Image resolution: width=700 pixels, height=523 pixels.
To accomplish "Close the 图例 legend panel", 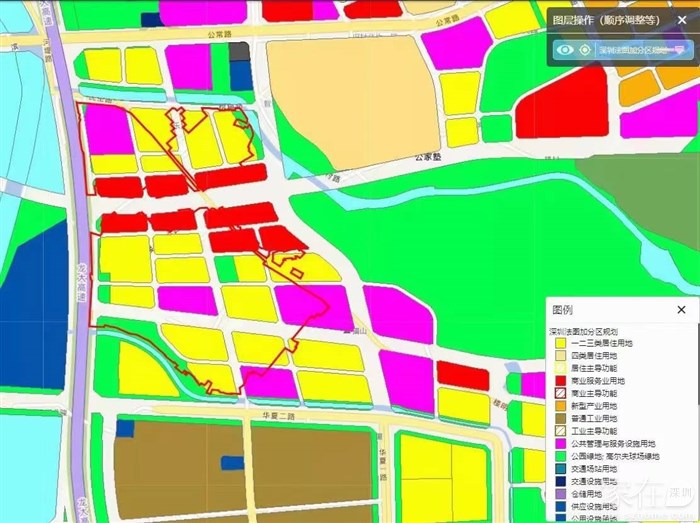I will coord(681,310).
